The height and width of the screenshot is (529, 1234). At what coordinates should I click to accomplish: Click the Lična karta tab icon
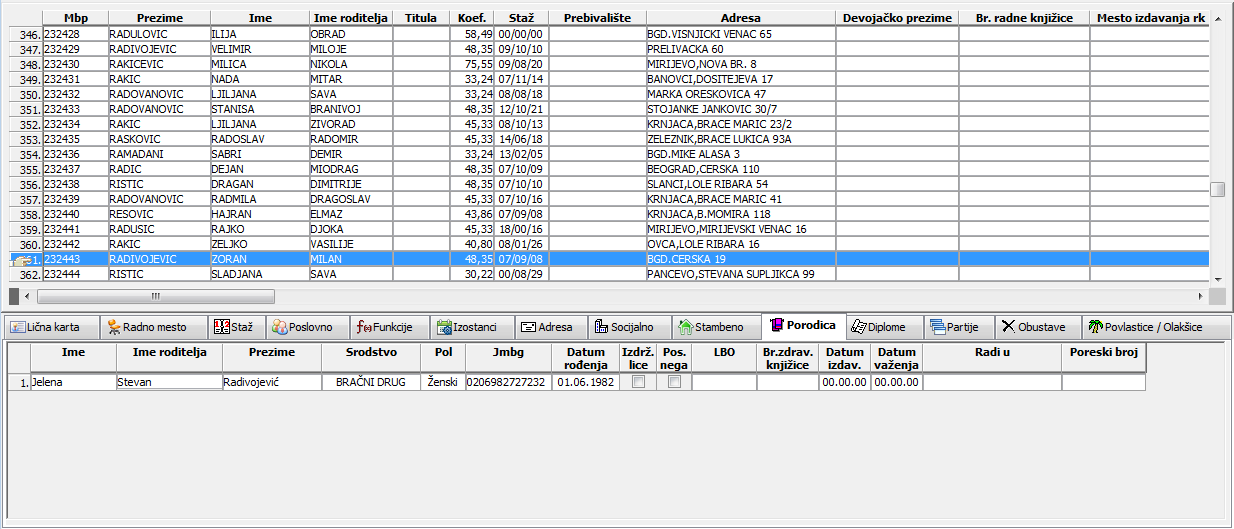tap(17, 327)
